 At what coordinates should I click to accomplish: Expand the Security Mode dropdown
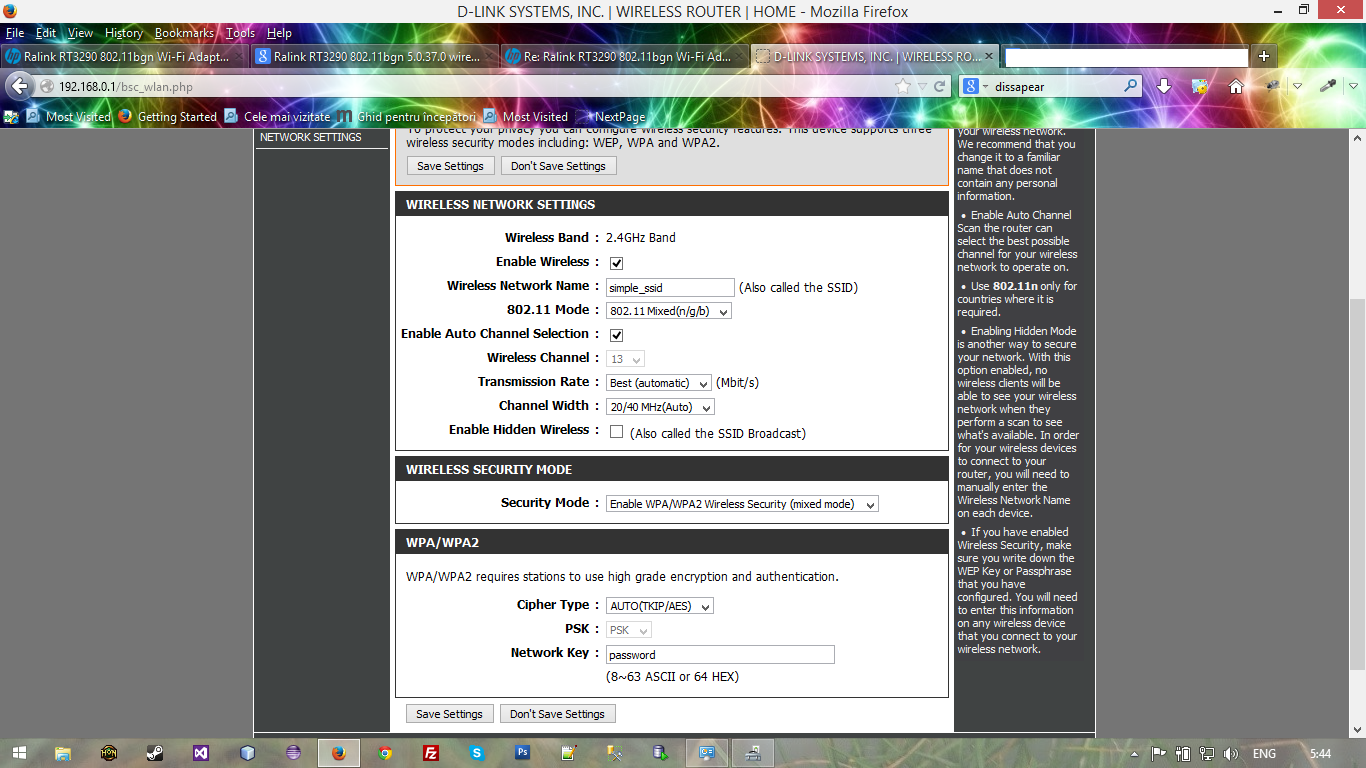click(743, 504)
